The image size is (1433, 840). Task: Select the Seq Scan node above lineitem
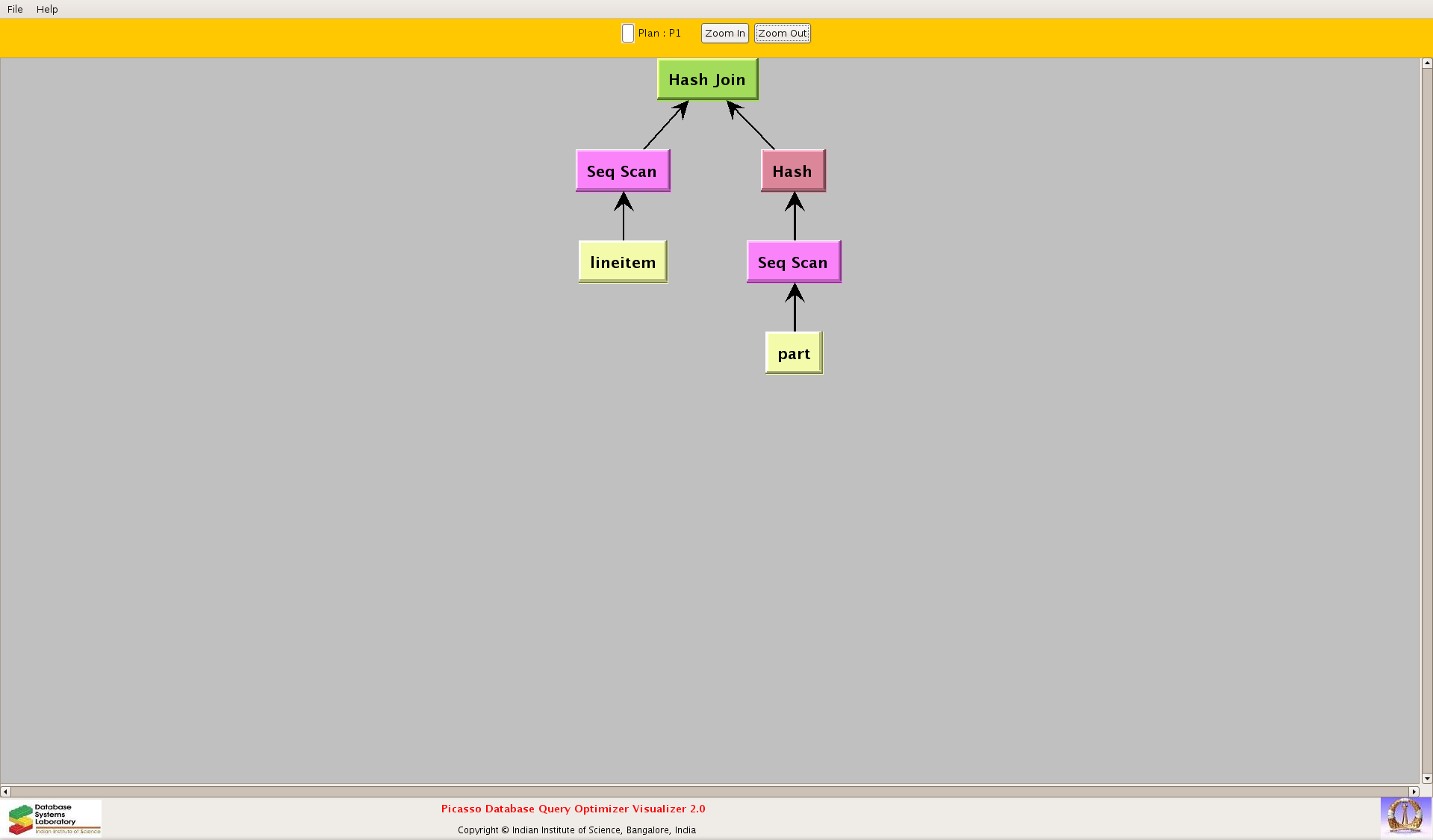pos(622,171)
